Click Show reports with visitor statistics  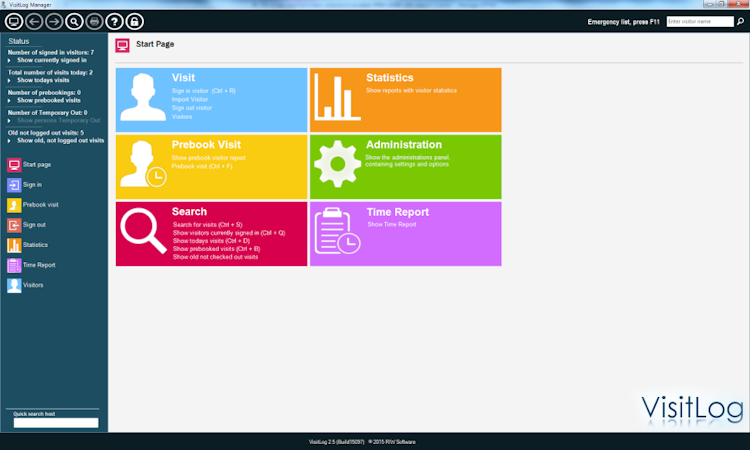click(411, 90)
